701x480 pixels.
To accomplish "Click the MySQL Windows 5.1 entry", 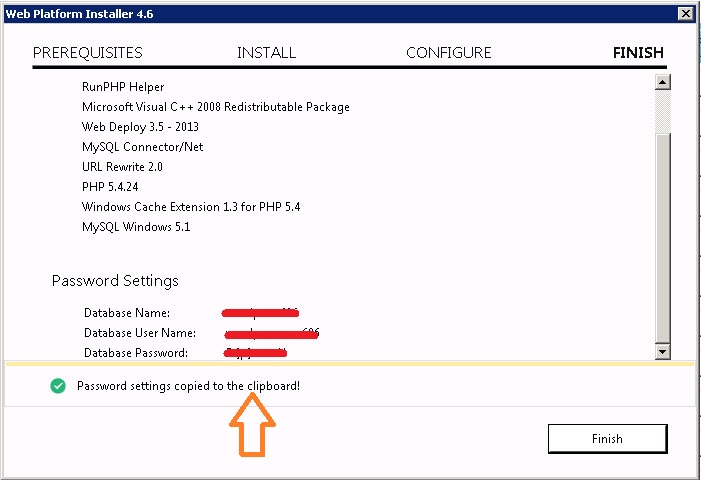I will (136, 227).
